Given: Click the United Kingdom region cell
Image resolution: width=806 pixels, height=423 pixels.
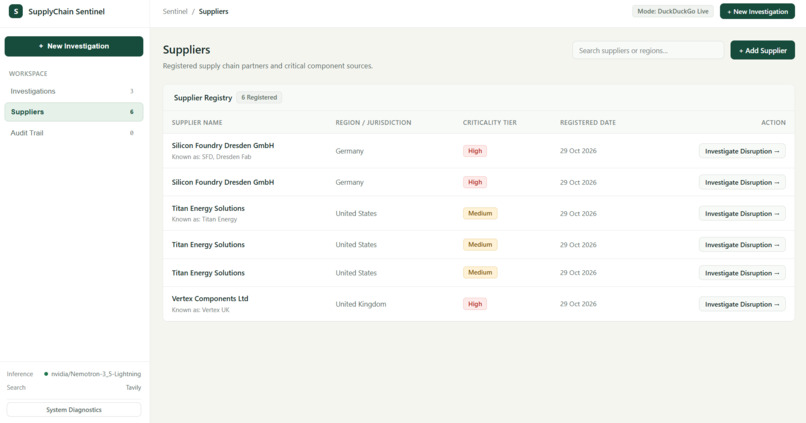Looking at the screenshot, I should (x=361, y=304).
